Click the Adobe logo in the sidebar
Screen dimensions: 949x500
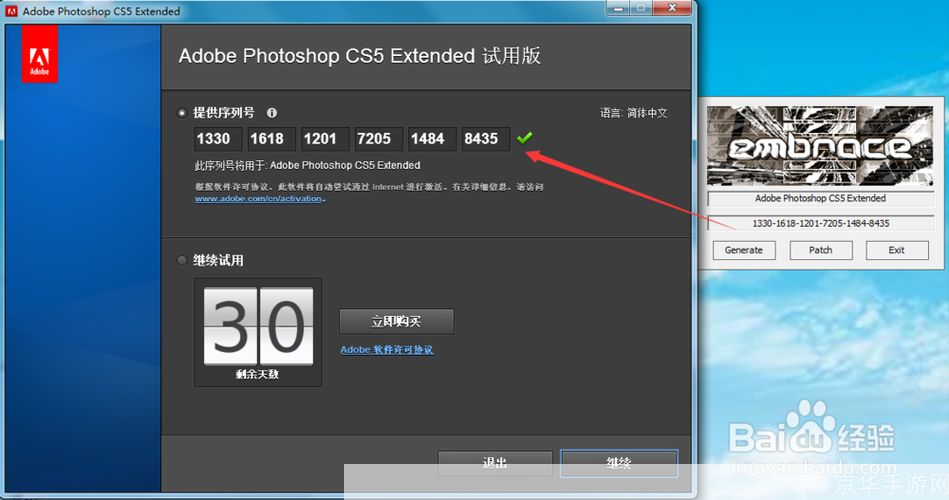(40, 54)
